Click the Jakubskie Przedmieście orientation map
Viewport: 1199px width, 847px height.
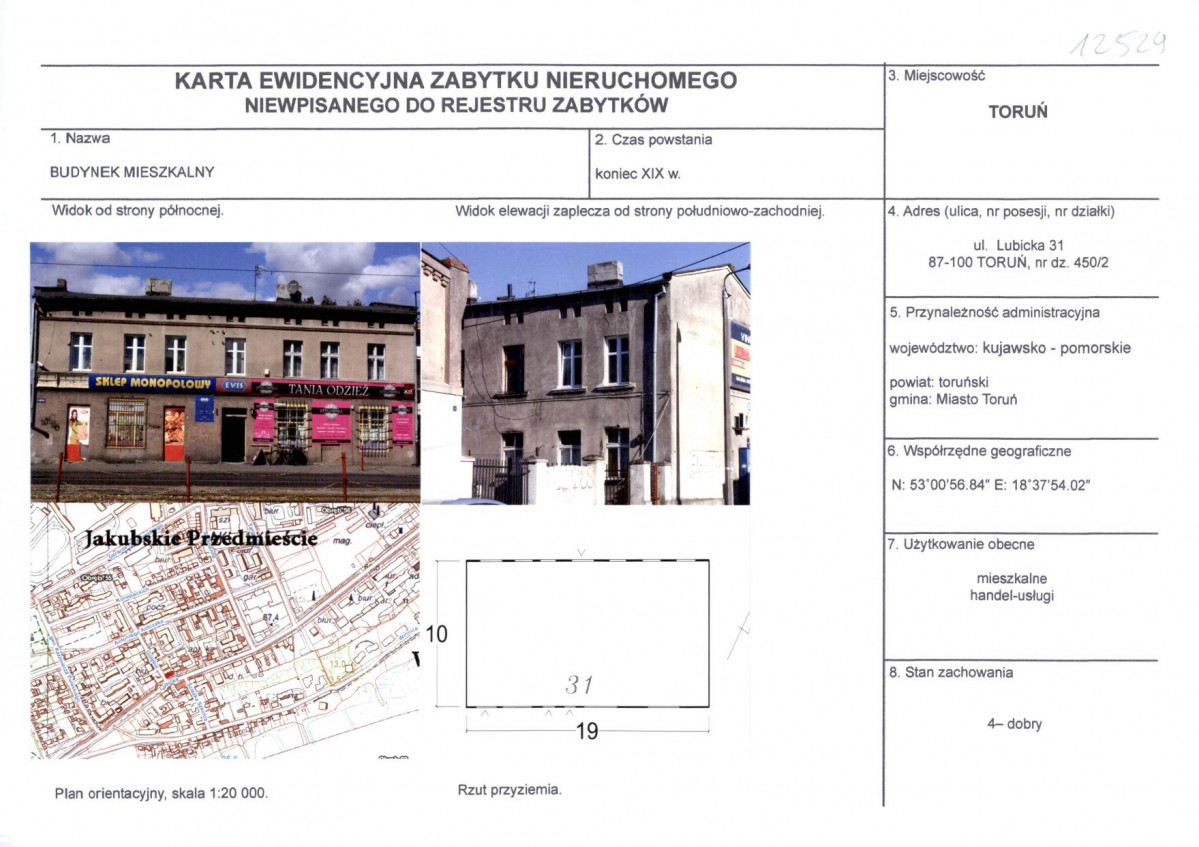point(225,630)
